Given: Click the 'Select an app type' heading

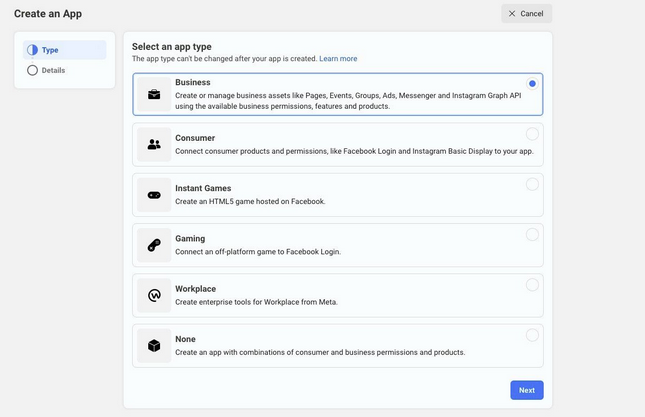Looking at the screenshot, I should (172, 46).
